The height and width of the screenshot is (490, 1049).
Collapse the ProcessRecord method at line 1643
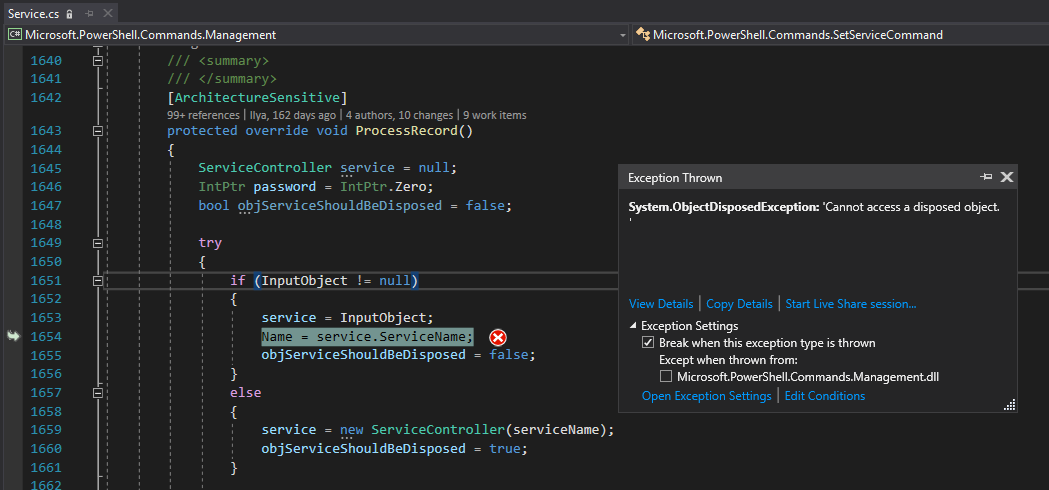coord(98,131)
